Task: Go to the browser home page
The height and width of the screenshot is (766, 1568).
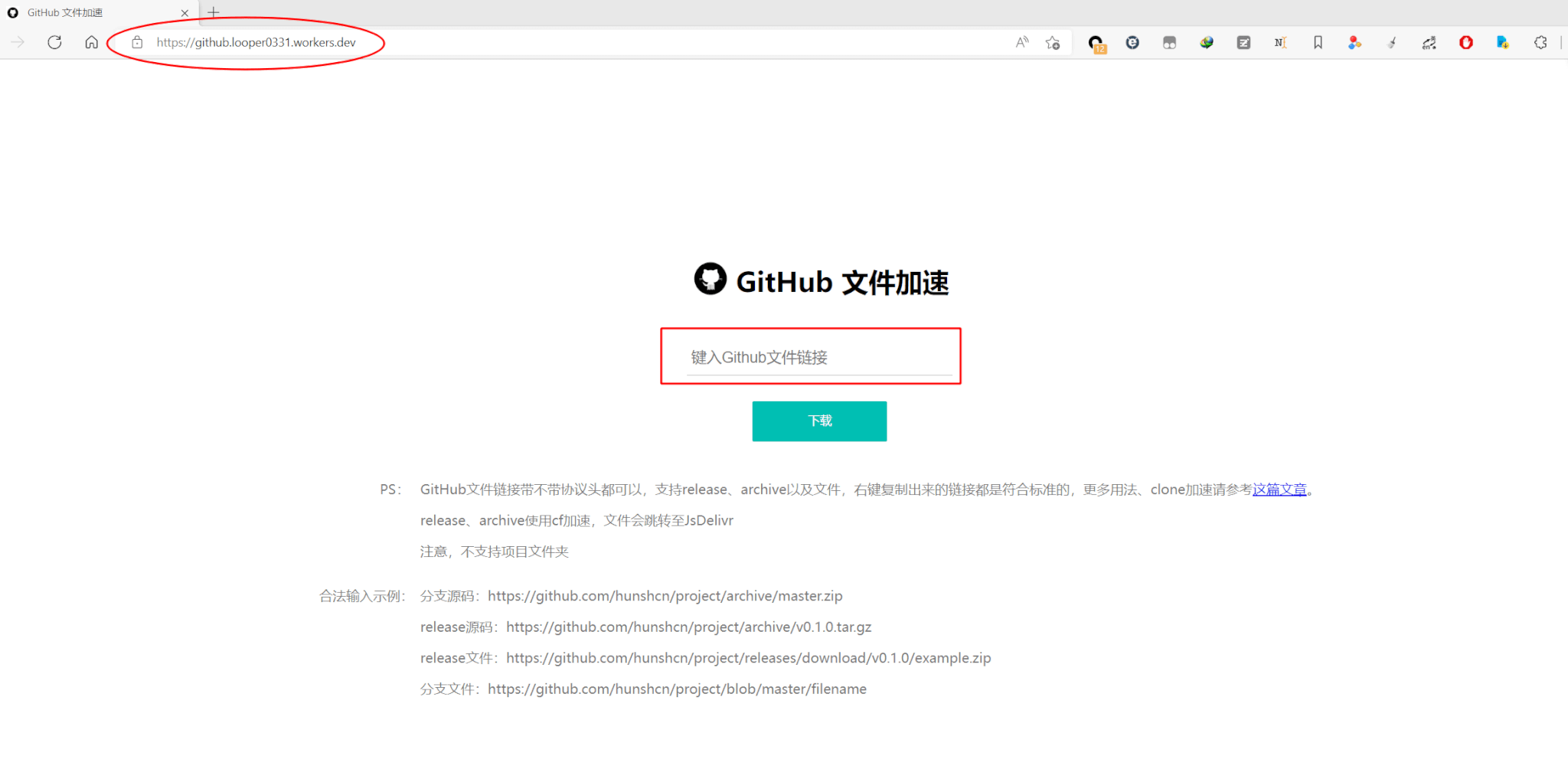Action: coord(91,42)
